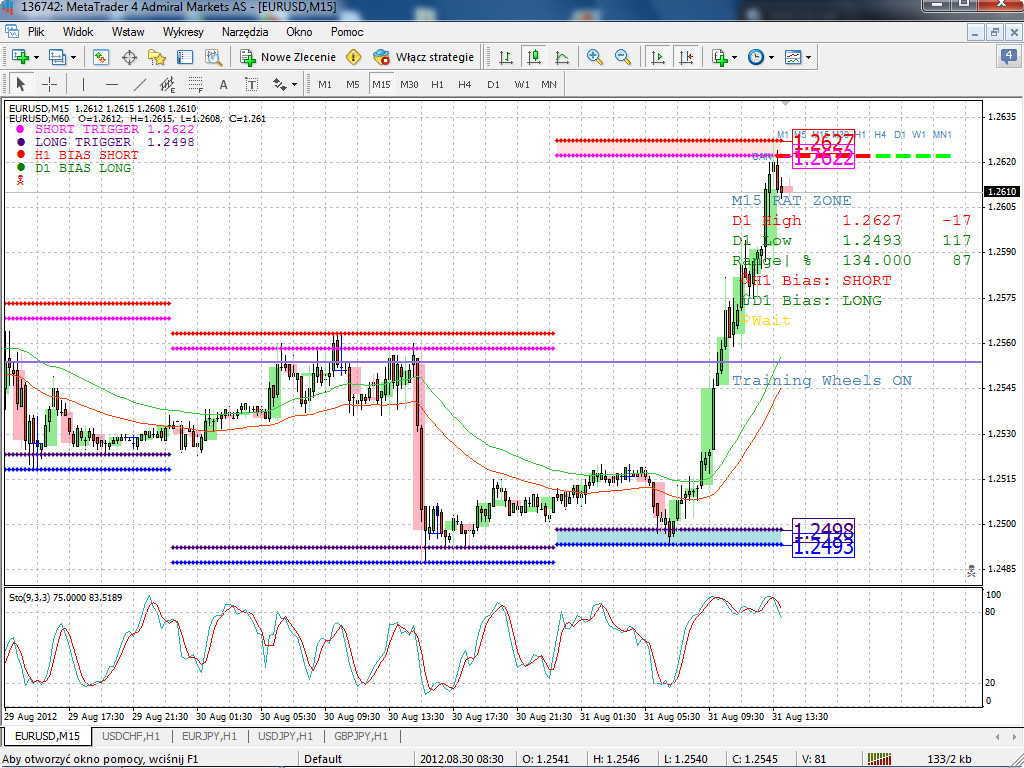Zoom out of the chart

tap(623, 57)
